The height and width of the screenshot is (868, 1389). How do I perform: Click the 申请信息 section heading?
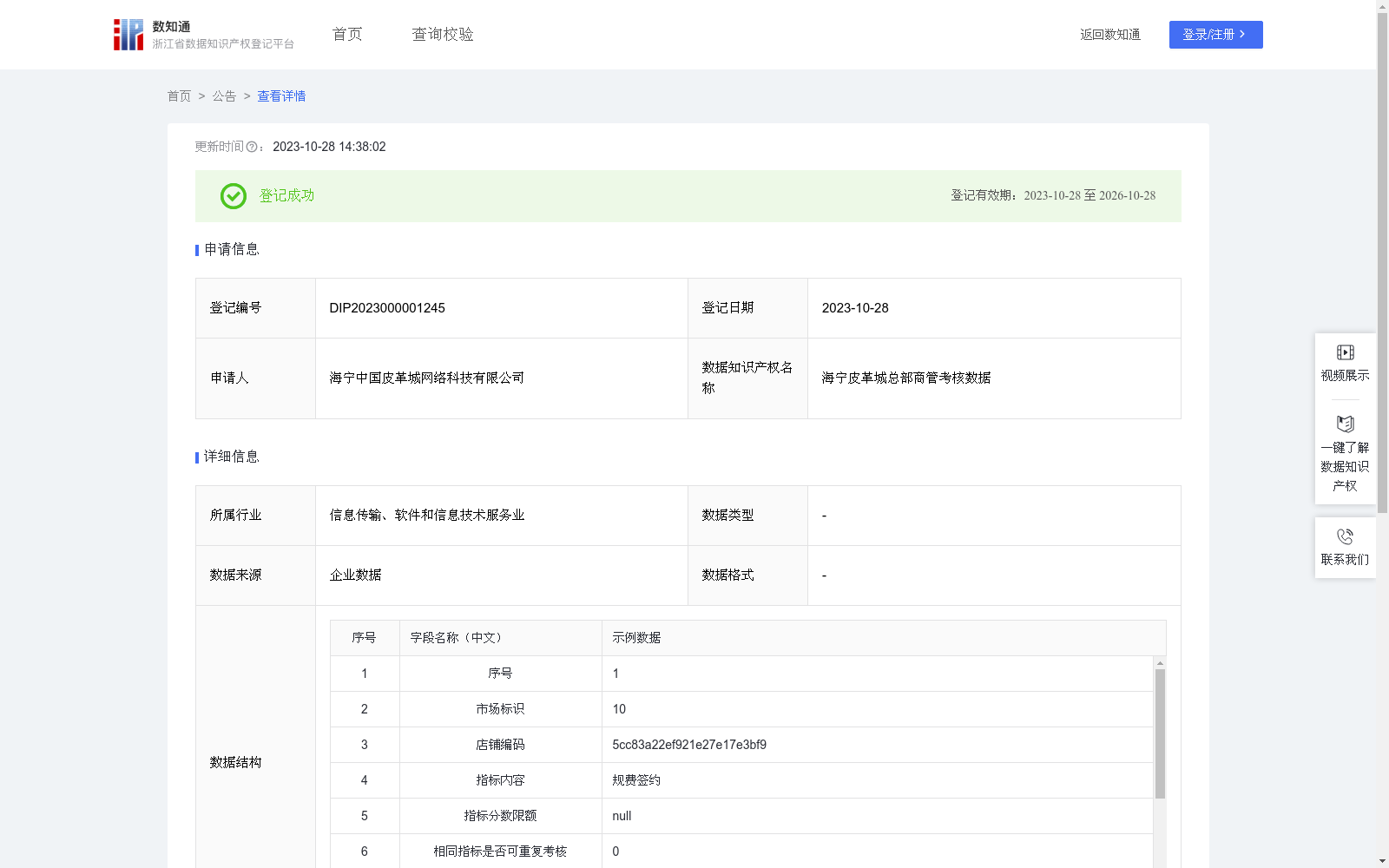231,250
